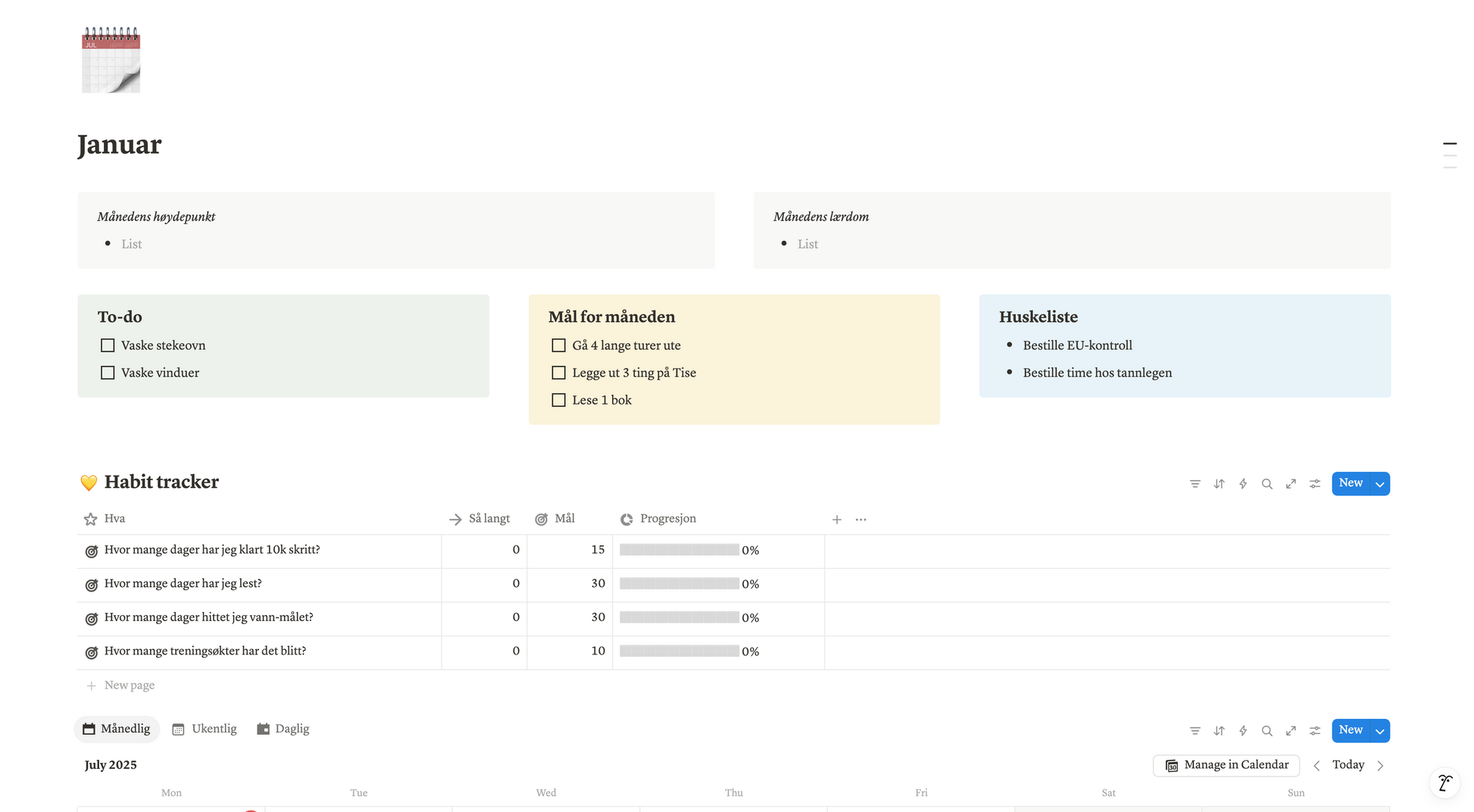Click Manage in Calendar button
This screenshot has width=1474, height=812.
click(x=1226, y=765)
